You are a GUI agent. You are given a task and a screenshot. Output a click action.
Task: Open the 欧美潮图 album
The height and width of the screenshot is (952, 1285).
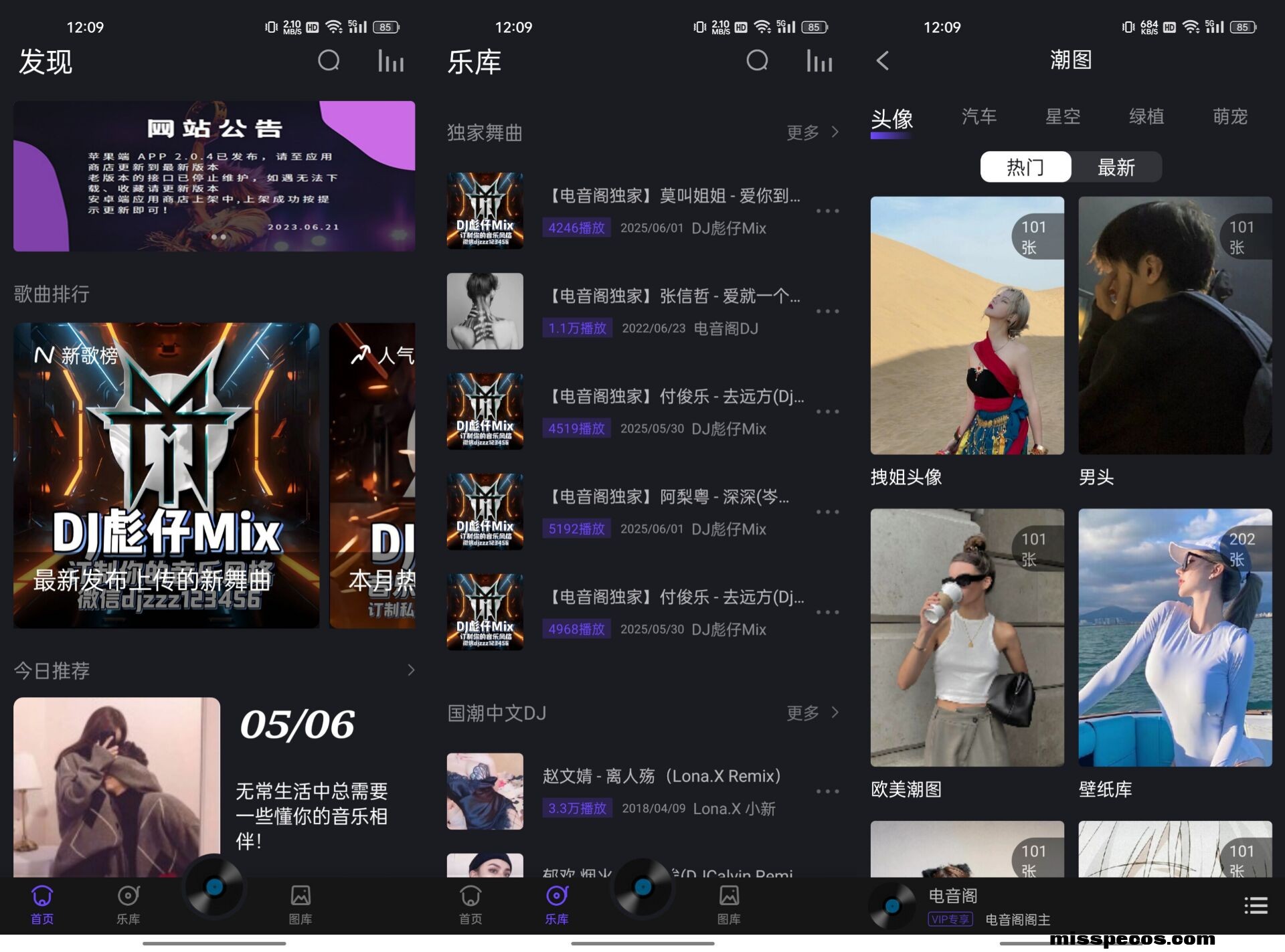[x=967, y=638]
